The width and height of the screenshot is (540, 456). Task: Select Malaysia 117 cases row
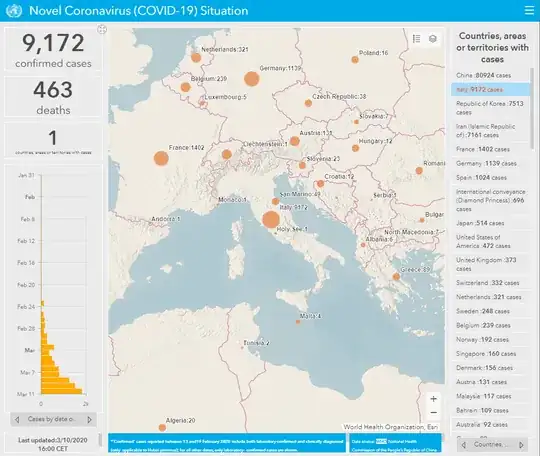click(x=491, y=396)
